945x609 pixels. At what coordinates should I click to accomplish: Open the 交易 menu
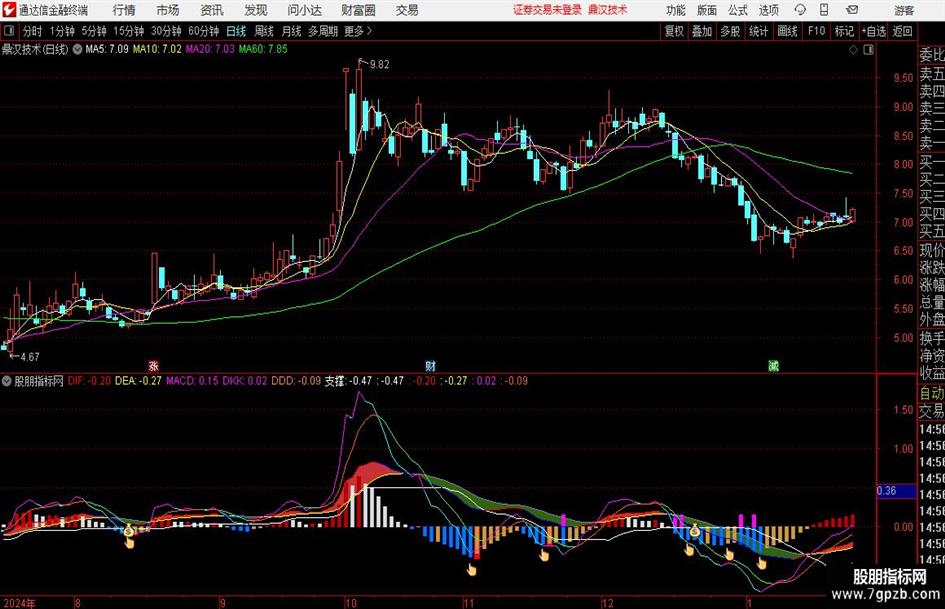tap(407, 10)
